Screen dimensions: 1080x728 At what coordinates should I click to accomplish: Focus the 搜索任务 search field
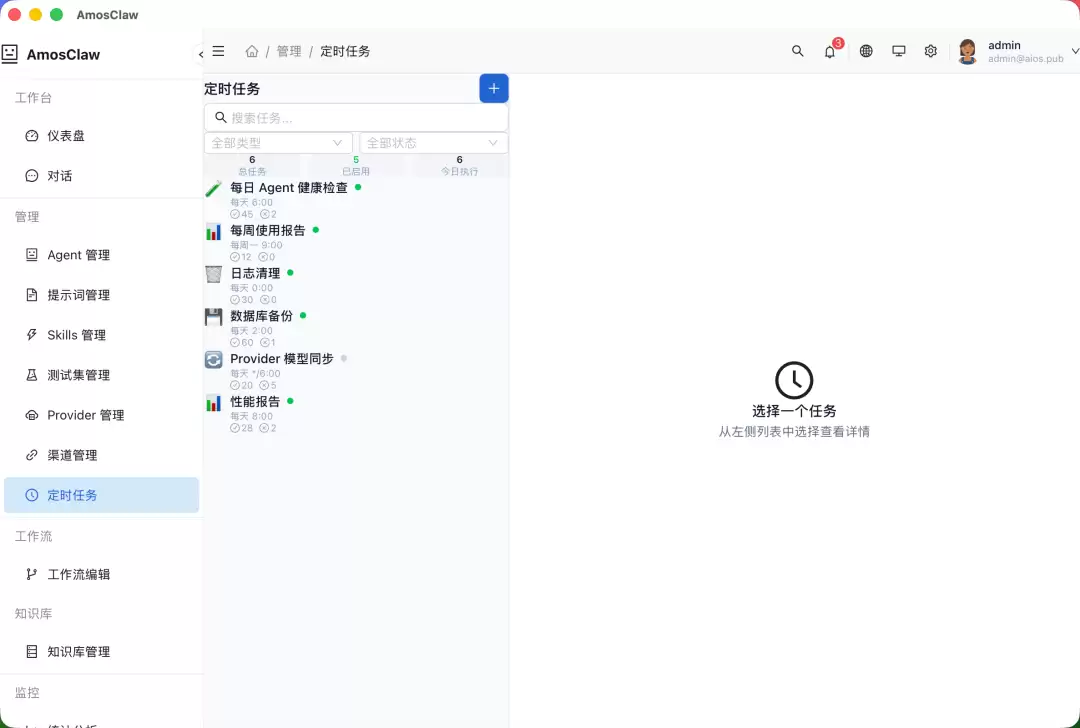tap(356, 118)
